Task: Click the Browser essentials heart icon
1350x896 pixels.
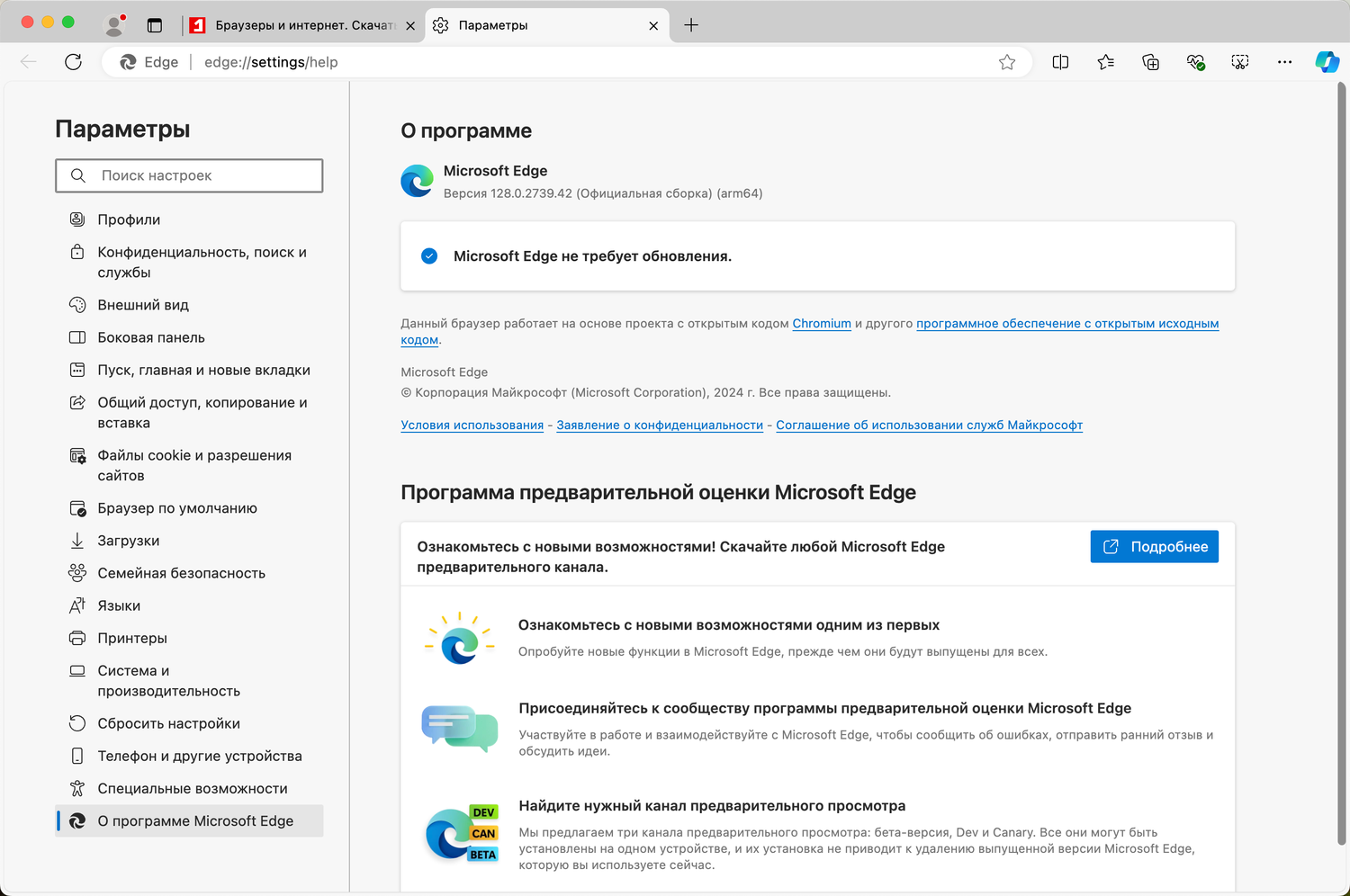Action: [1195, 62]
